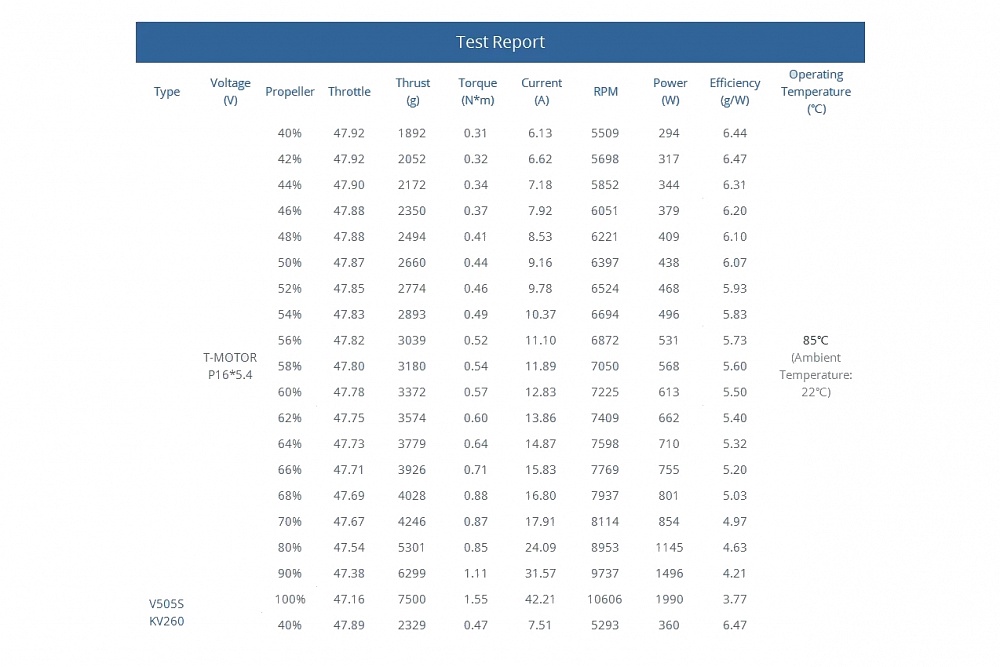Select the Power (W) column header
Screen dimensions: 1000x667
670,92
